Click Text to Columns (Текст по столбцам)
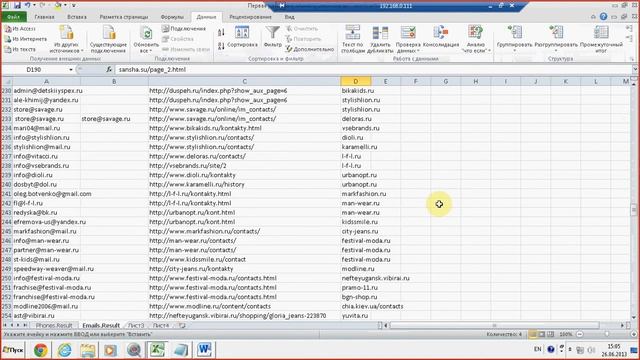The height and width of the screenshot is (360, 640). 353,39
